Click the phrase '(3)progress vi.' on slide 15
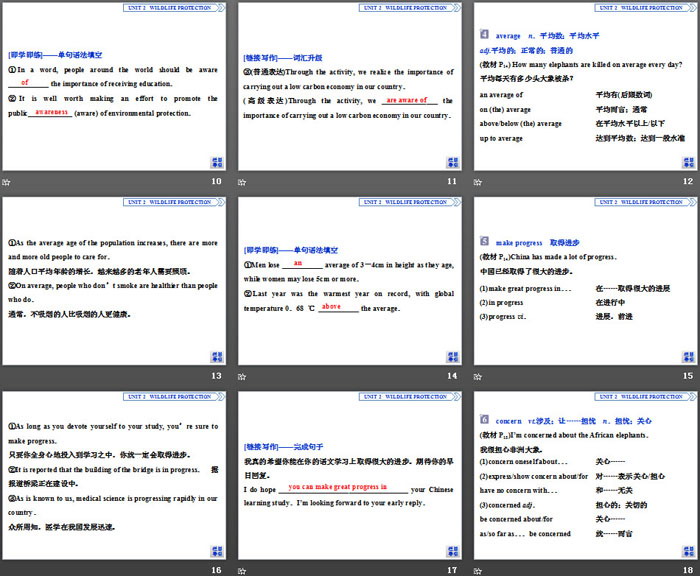The height and width of the screenshot is (576, 700). [503, 317]
